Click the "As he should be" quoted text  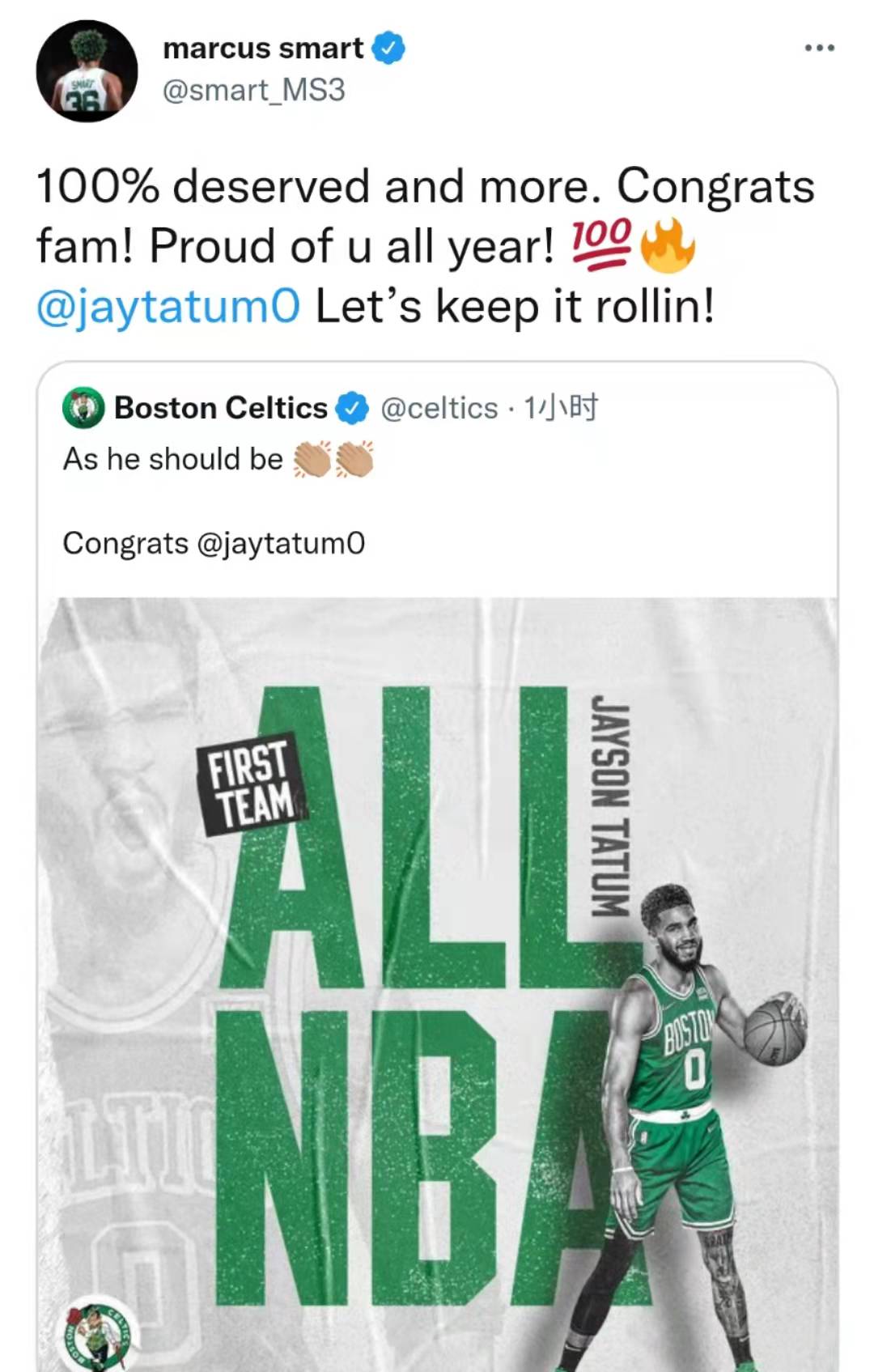[173, 459]
